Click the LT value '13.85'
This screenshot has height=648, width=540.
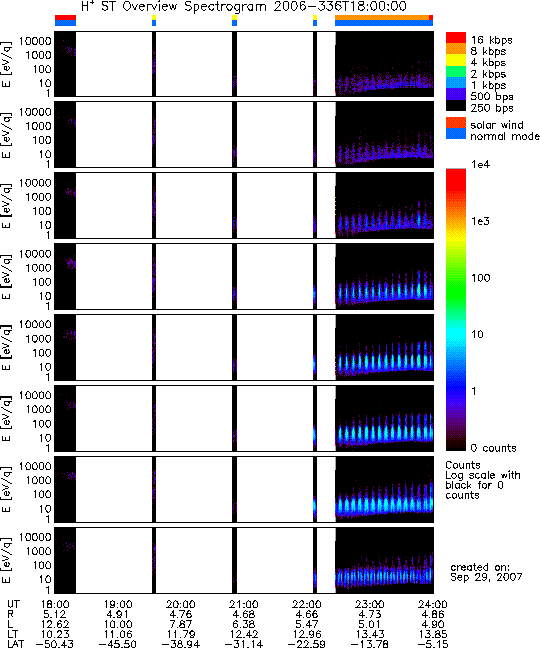pyautogui.click(x=433, y=634)
